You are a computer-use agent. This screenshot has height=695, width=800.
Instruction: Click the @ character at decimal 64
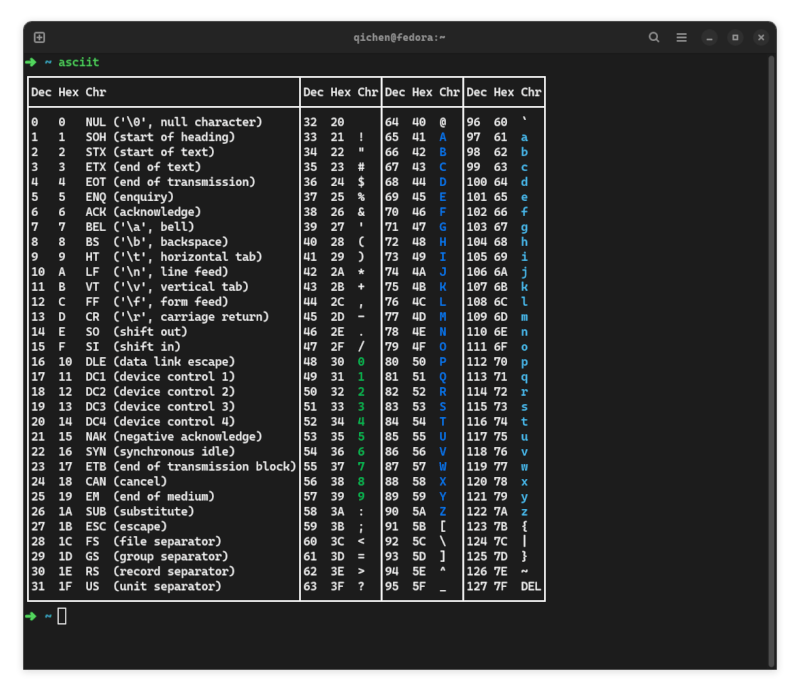(443, 122)
